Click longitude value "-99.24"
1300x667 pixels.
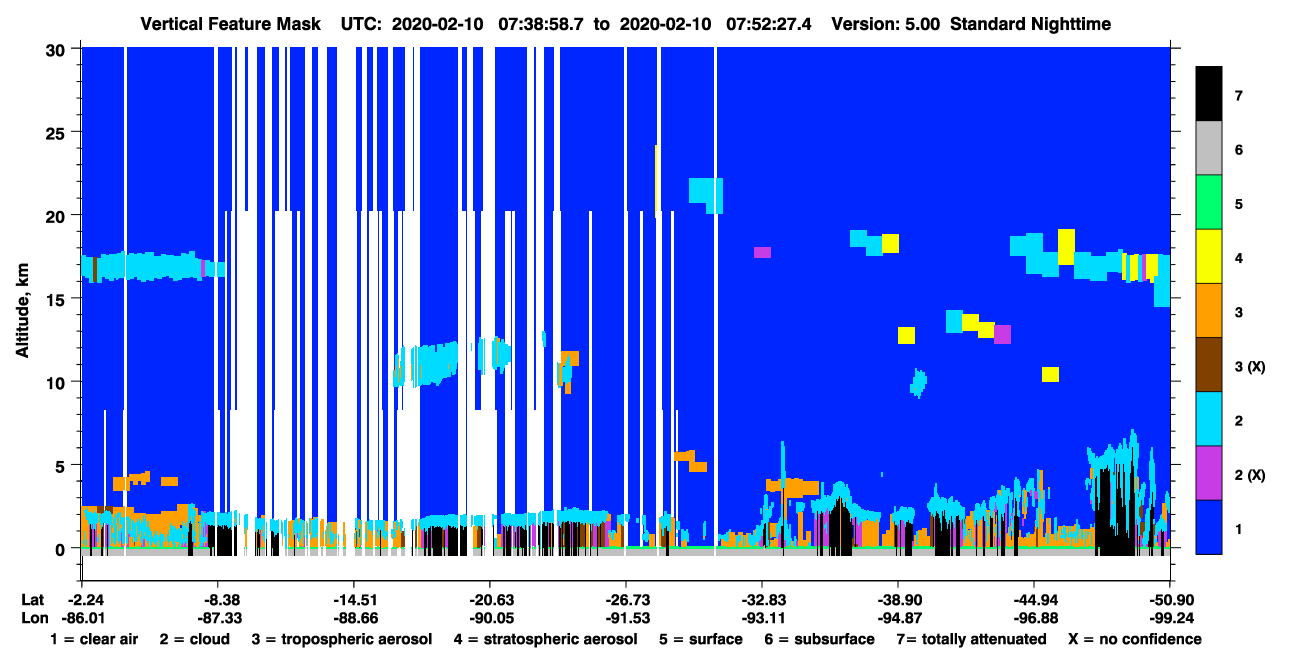pyautogui.click(x=1170, y=619)
